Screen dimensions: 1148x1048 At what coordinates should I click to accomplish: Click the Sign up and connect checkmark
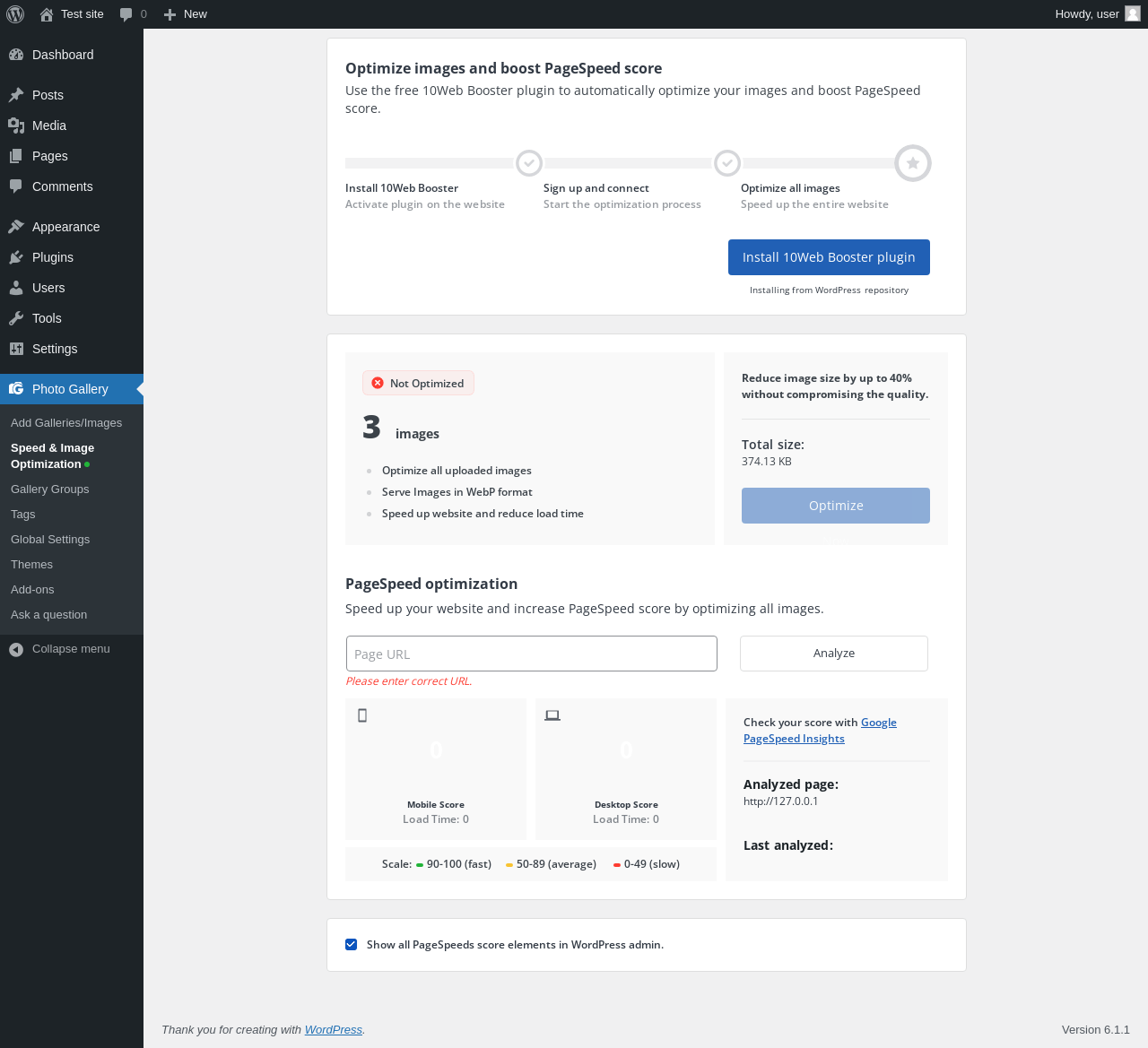pos(727,163)
